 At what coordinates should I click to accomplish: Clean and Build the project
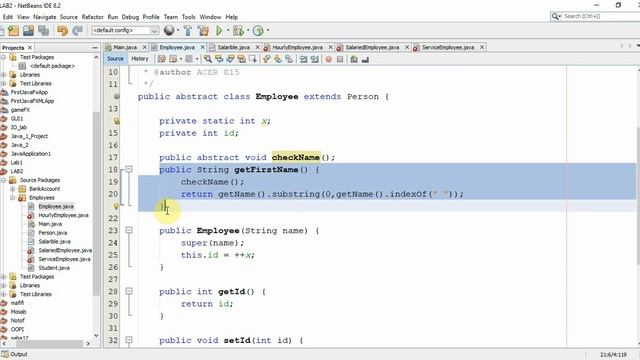[203, 31]
